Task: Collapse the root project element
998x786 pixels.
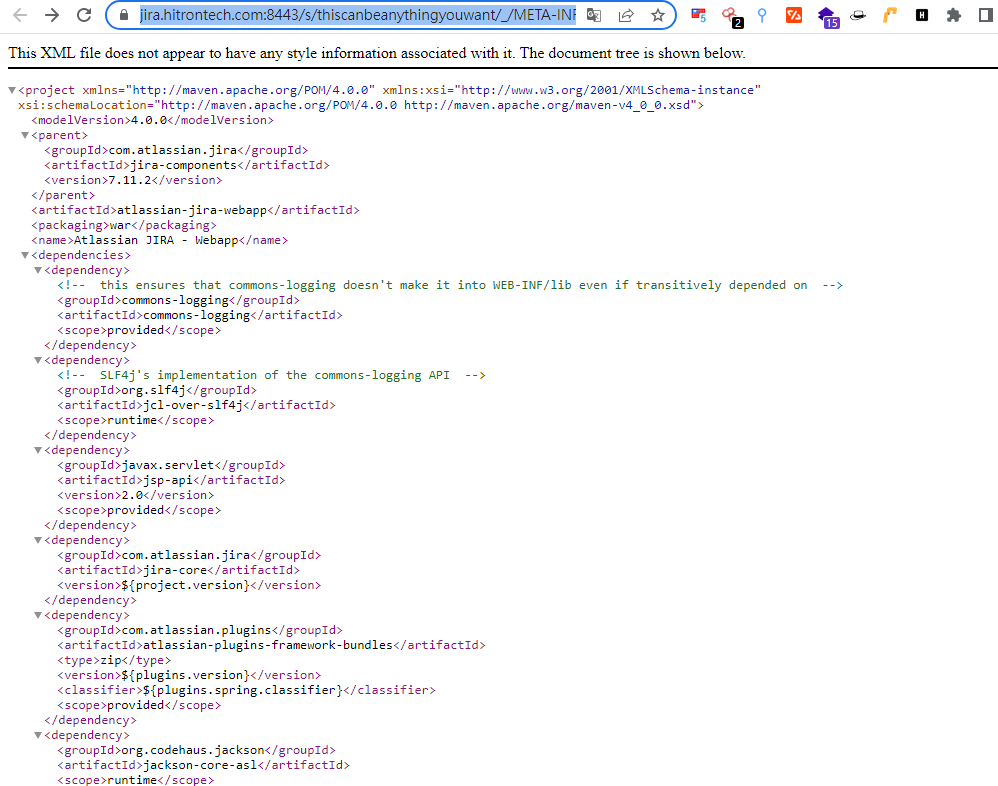Action: (x=12, y=90)
